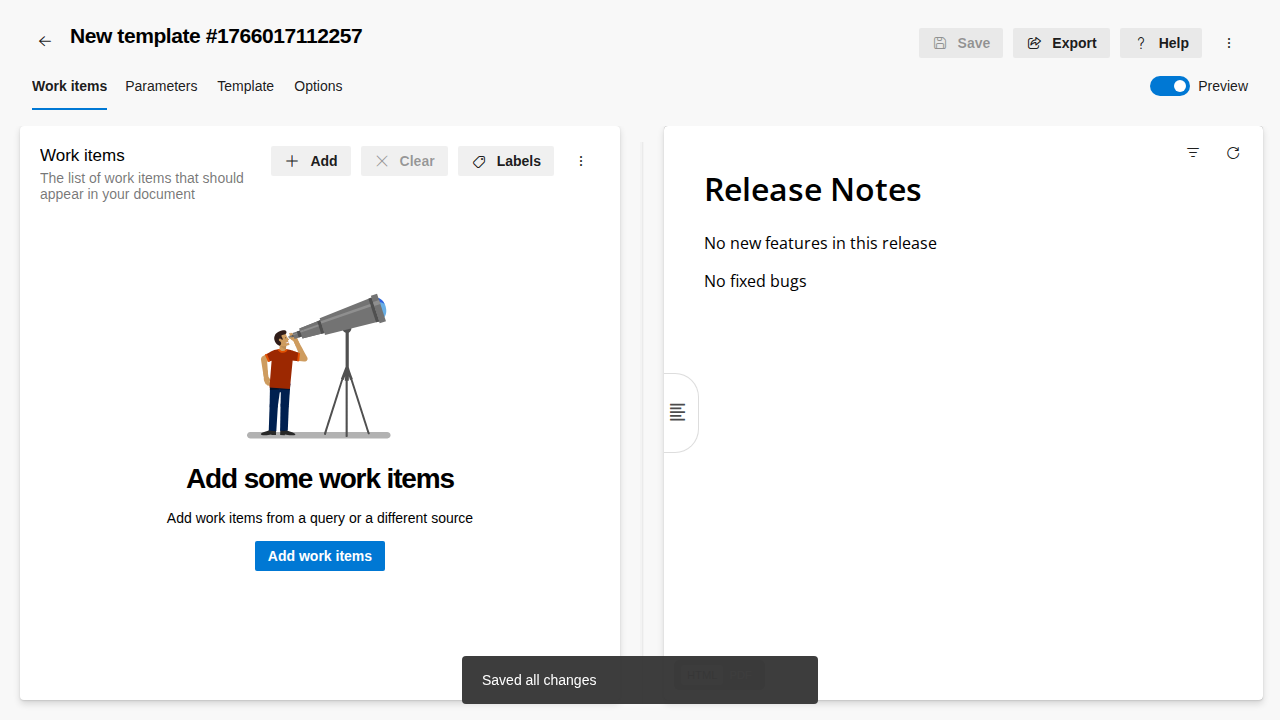The height and width of the screenshot is (720, 1280).
Task: Turn off the Preview toggle
Action: [1169, 86]
